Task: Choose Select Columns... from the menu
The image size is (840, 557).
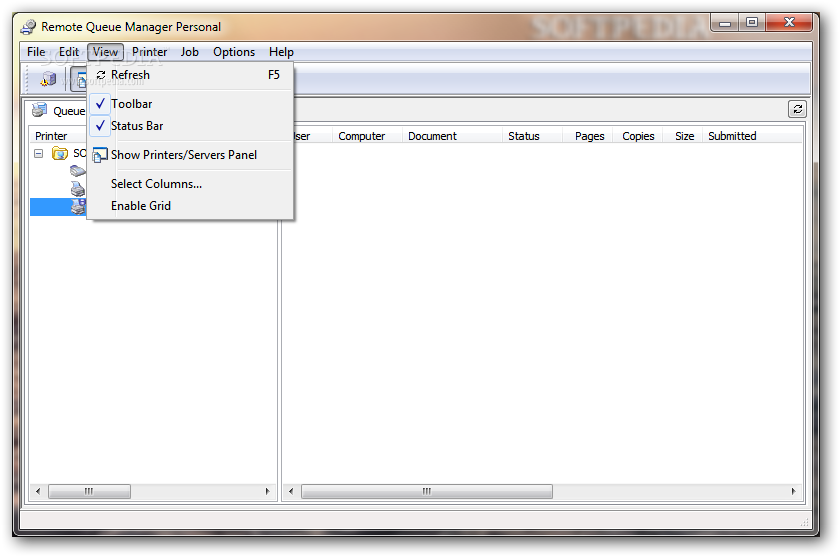Action: pyautogui.click(x=190, y=184)
